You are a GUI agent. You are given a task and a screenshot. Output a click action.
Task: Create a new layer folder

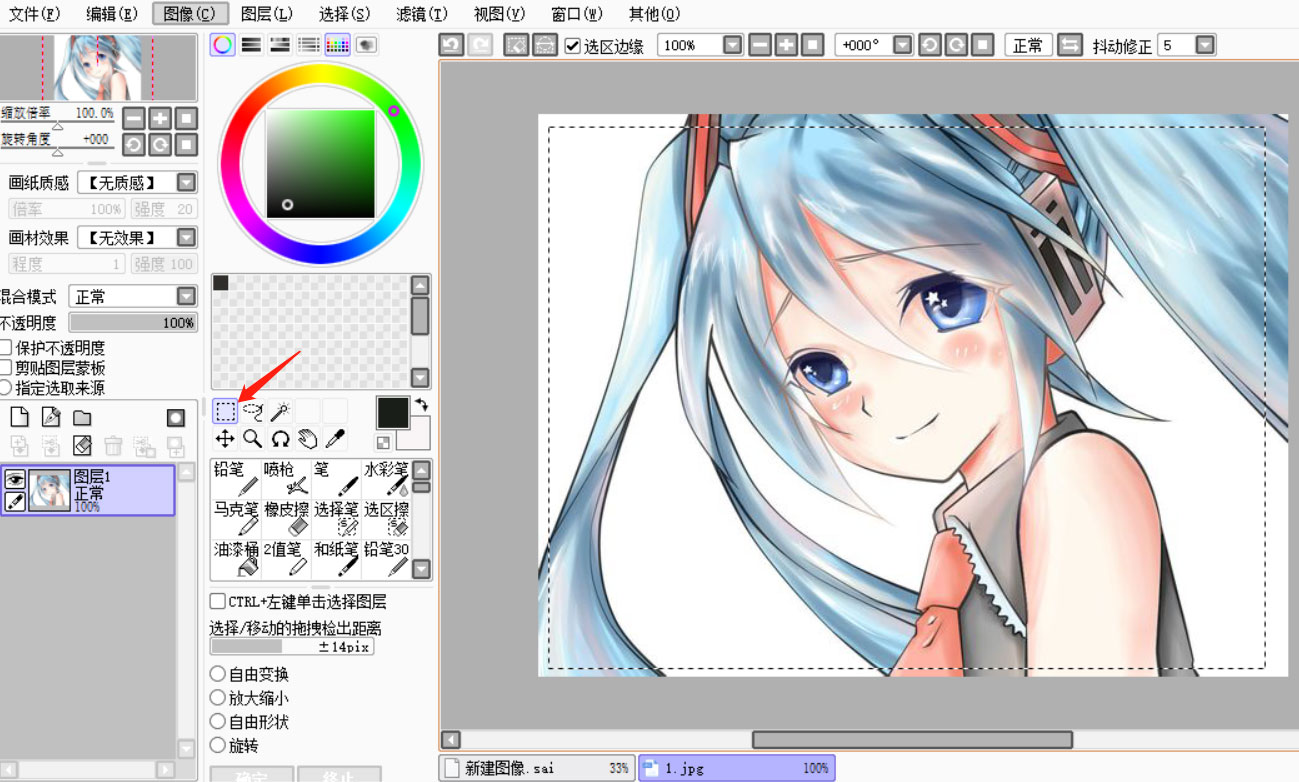coord(82,417)
